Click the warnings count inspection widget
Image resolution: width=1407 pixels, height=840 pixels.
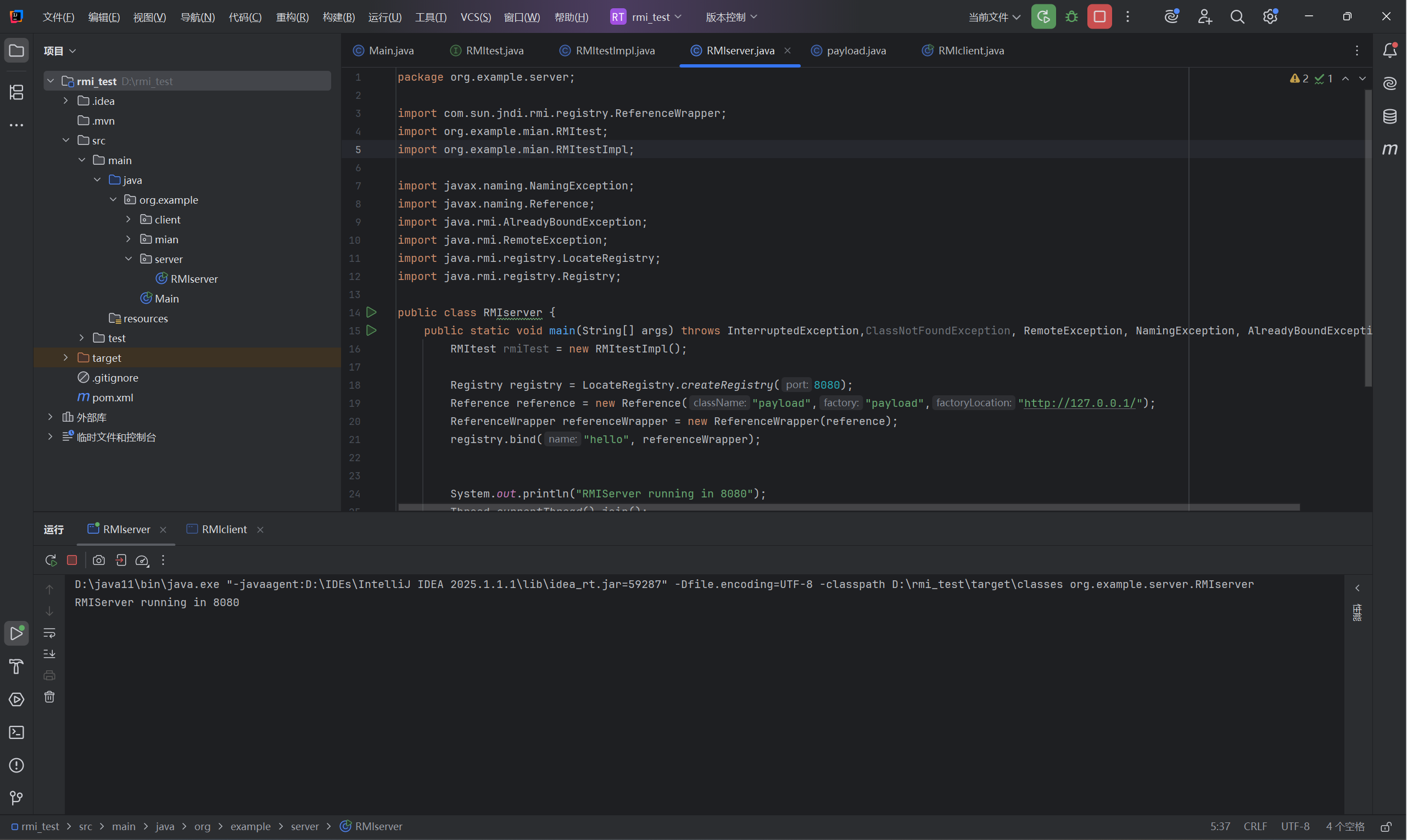(1299, 79)
